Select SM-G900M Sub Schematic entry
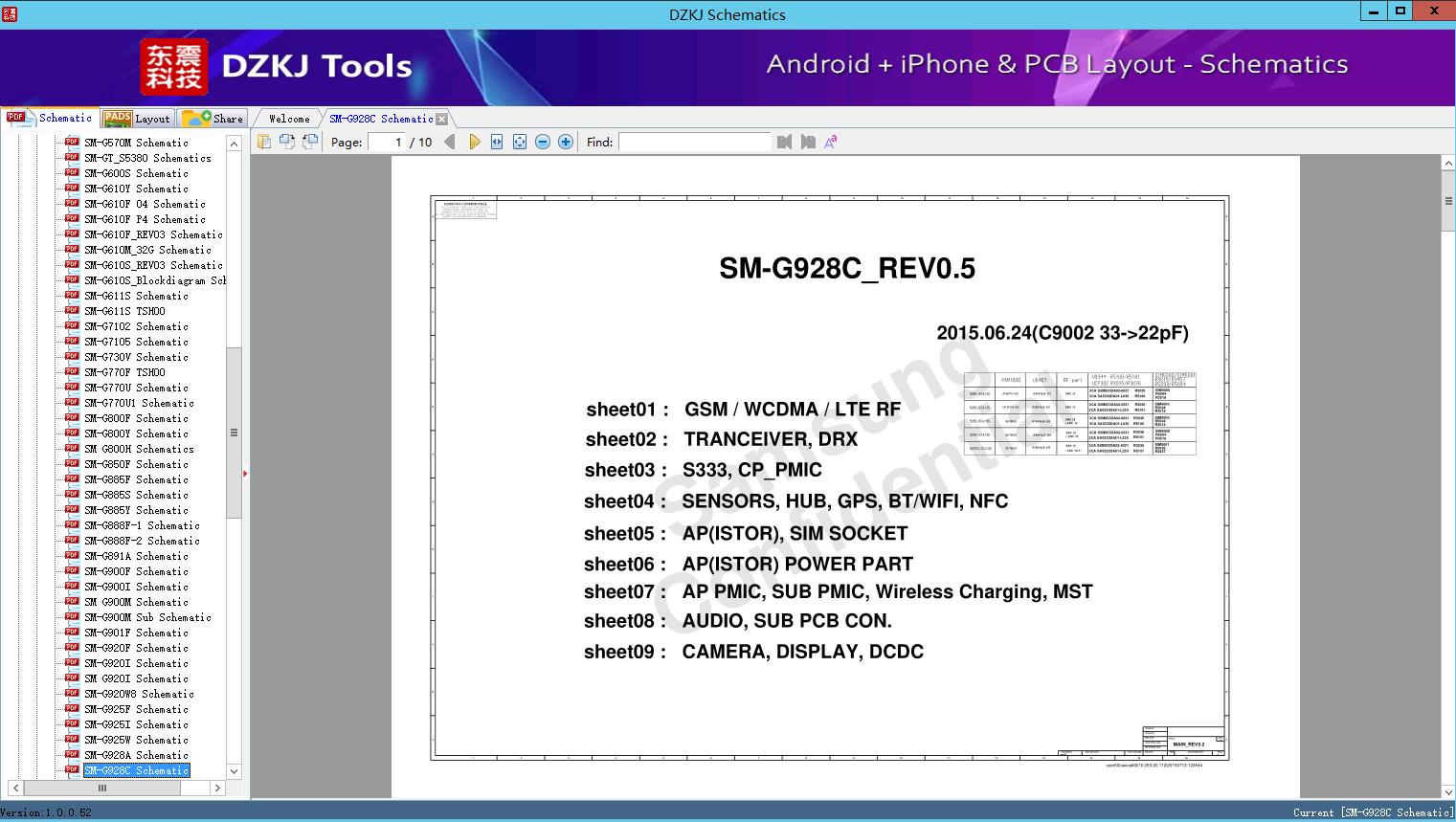This screenshot has width=1456, height=822. [x=147, y=617]
